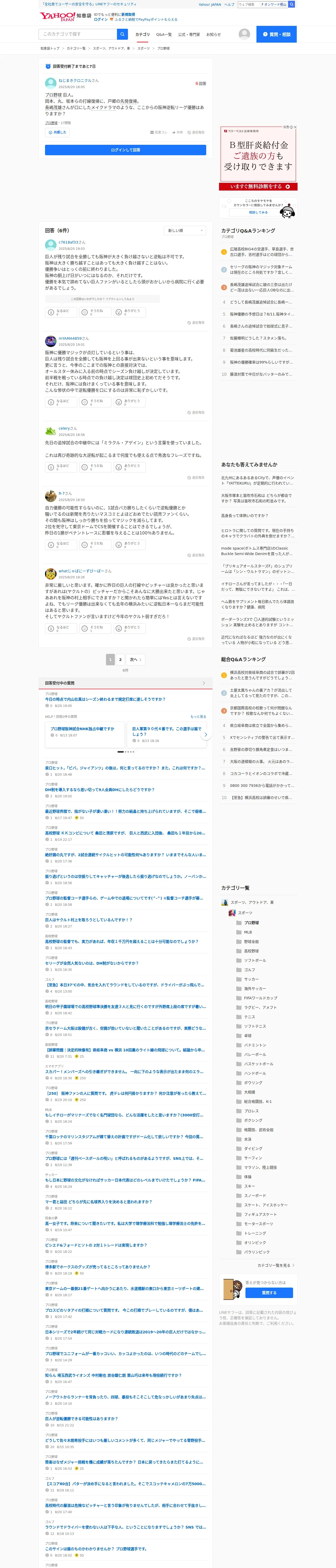Click the blue category search magnifier button
The height and width of the screenshot is (1568, 336).
click(x=122, y=34)
